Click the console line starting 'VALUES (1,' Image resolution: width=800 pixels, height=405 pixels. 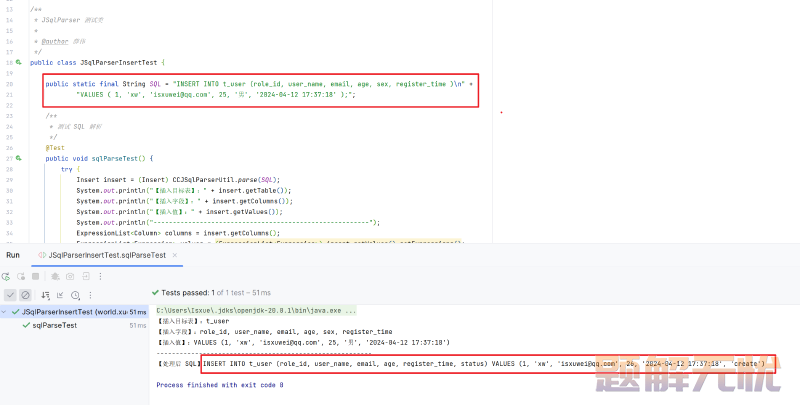(x=303, y=342)
